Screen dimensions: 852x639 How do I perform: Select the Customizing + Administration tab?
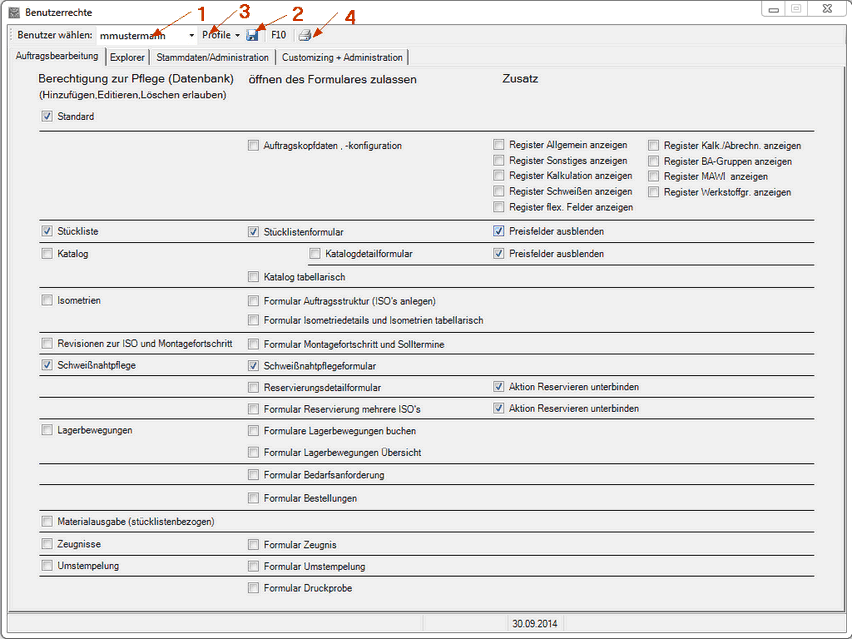(x=342, y=58)
